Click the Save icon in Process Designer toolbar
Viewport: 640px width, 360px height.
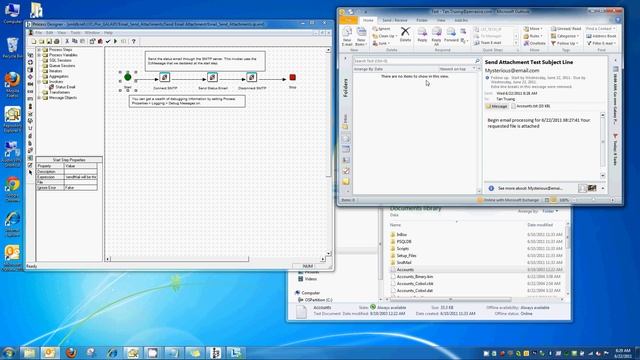pos(49,41)
